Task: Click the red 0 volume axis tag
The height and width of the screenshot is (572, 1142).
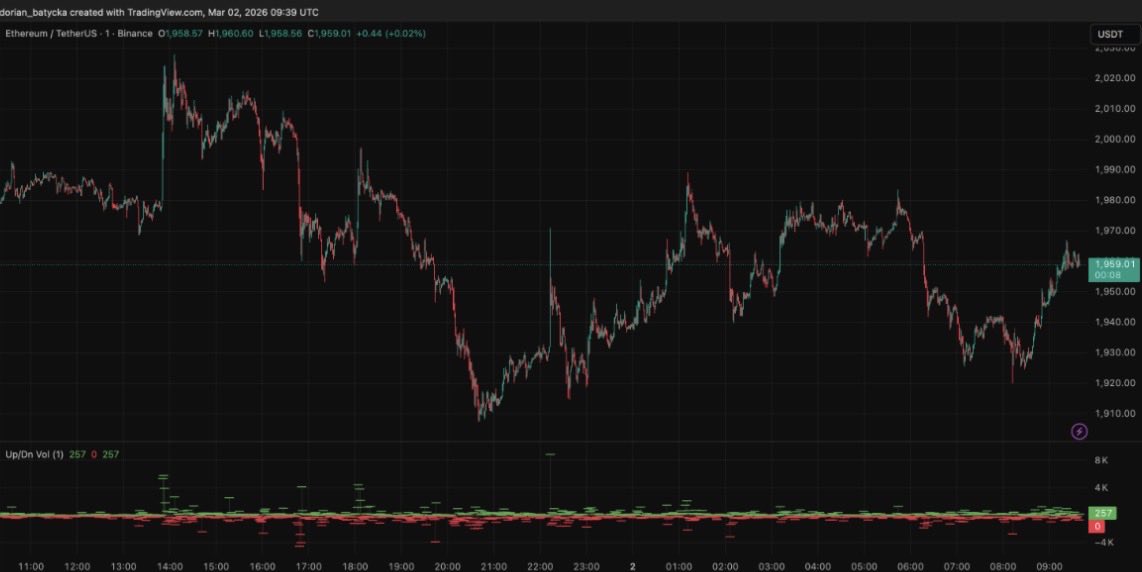Action: [1097, 526]
